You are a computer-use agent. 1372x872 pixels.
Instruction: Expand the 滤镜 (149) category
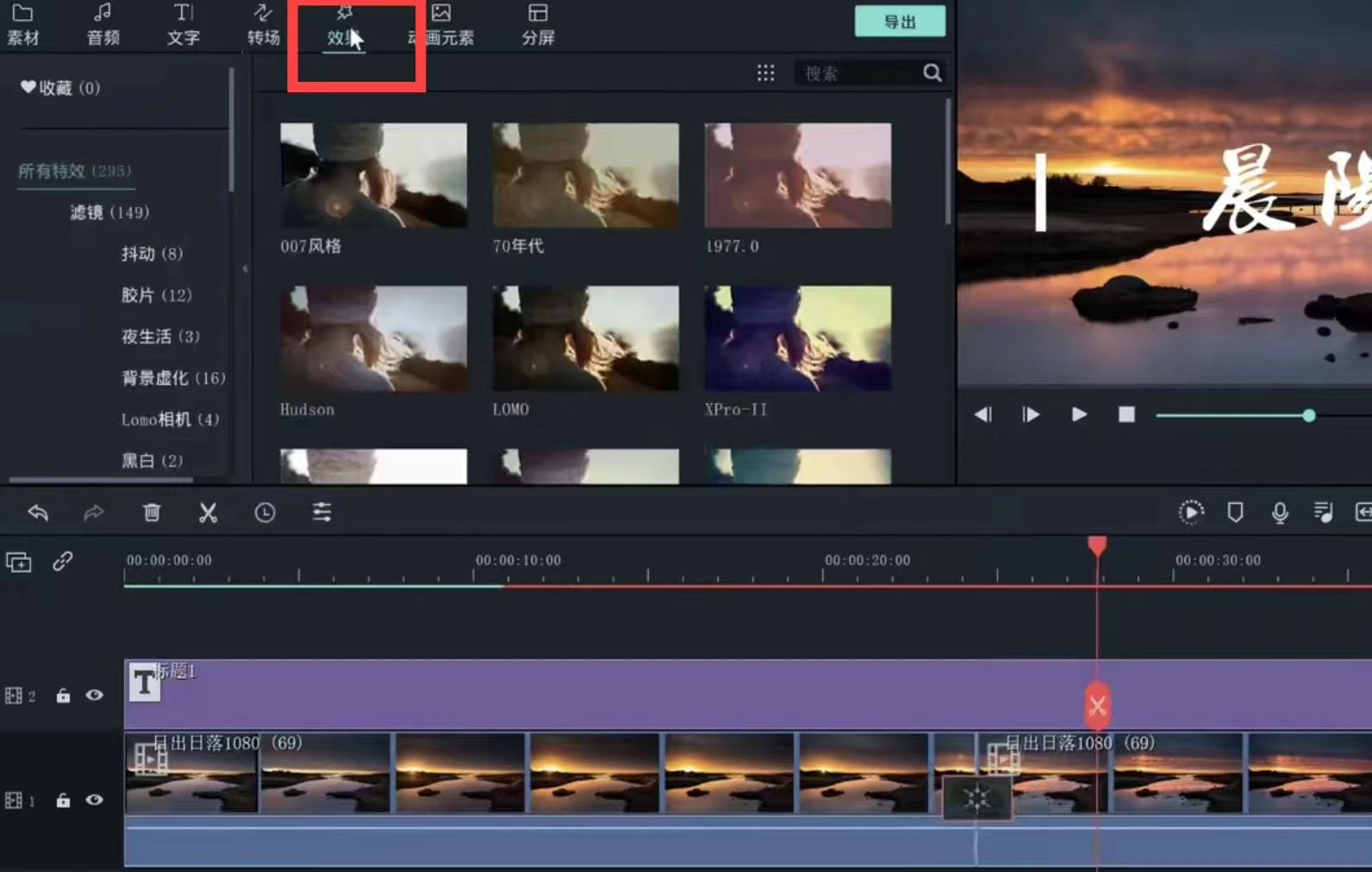coord(109,212)
